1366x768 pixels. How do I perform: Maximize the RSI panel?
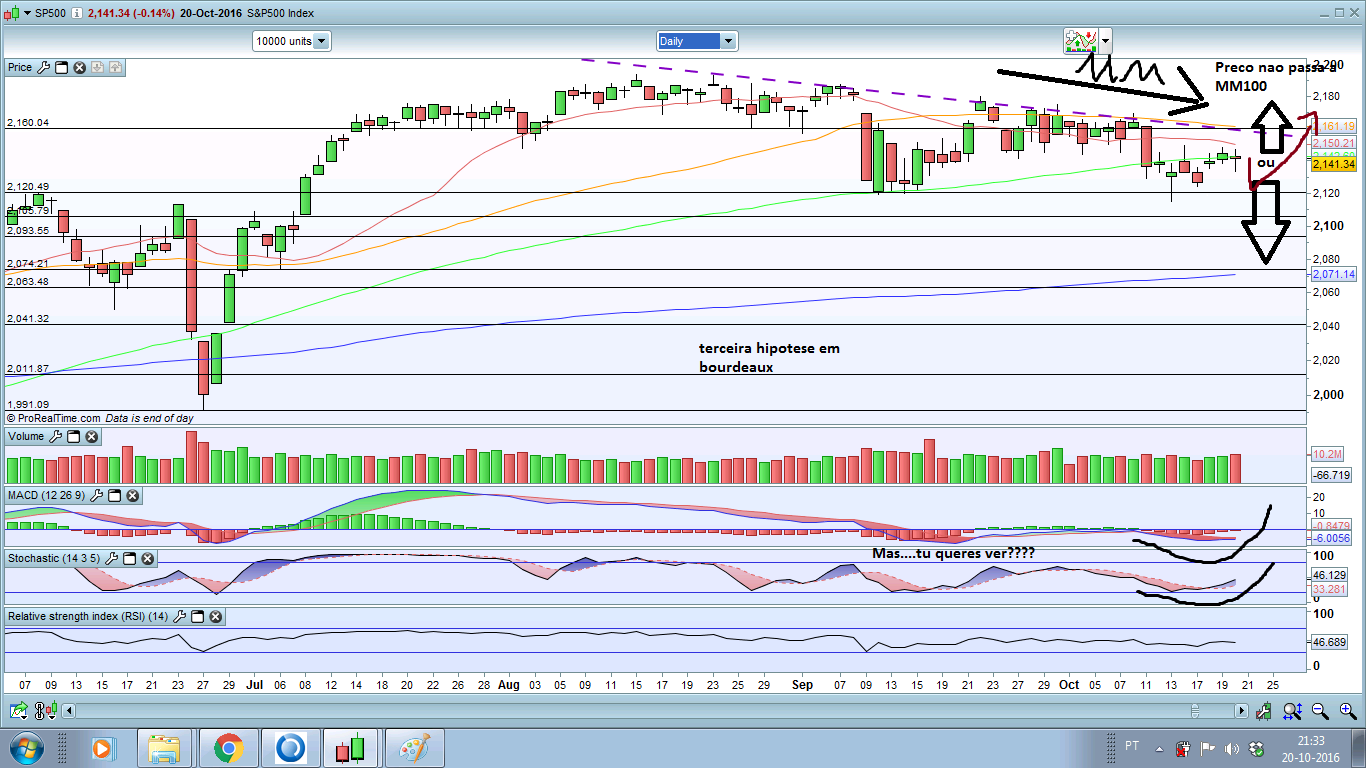pyautogui.click(x=198, y=617)
